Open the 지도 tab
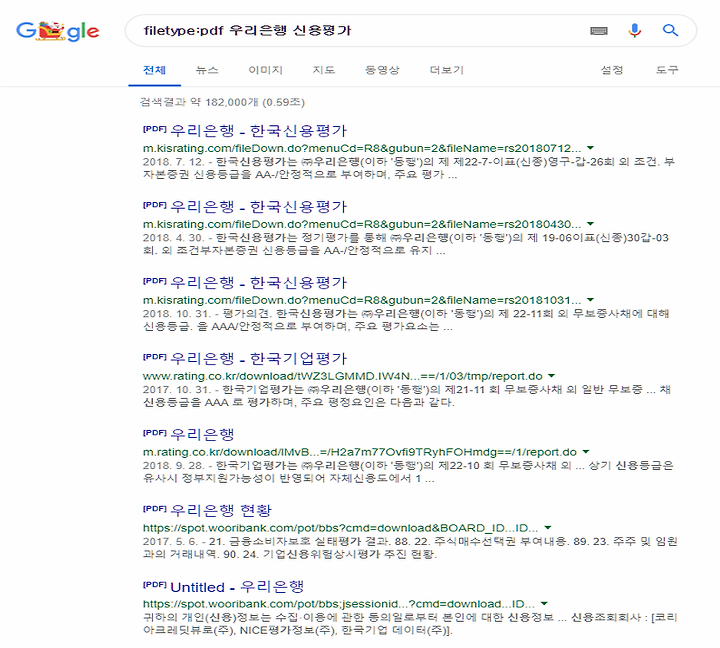720x648 pixels. [324, 70]
